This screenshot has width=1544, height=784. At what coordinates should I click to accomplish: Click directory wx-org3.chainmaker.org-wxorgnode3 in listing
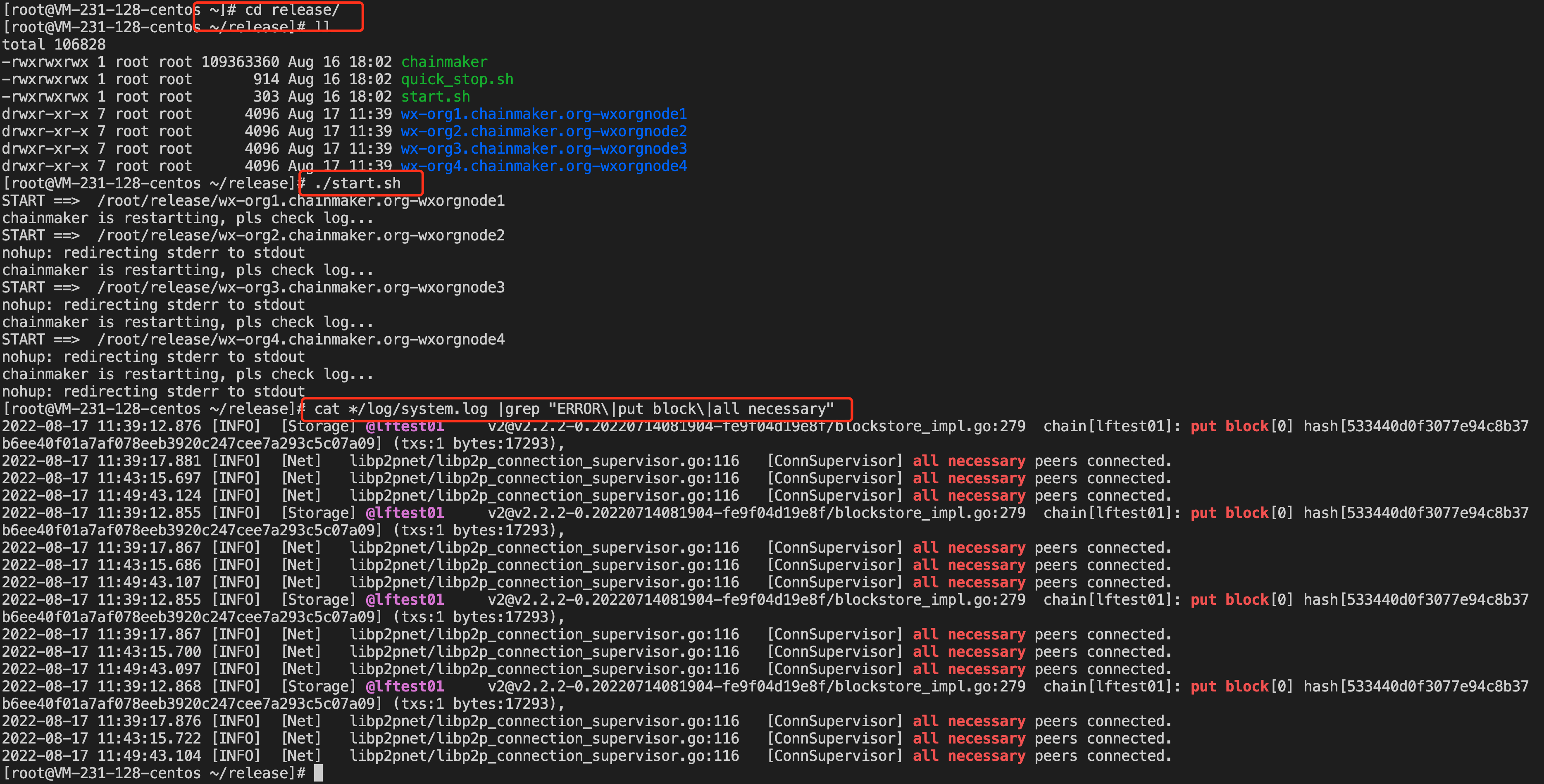click(x=543, y=149)
